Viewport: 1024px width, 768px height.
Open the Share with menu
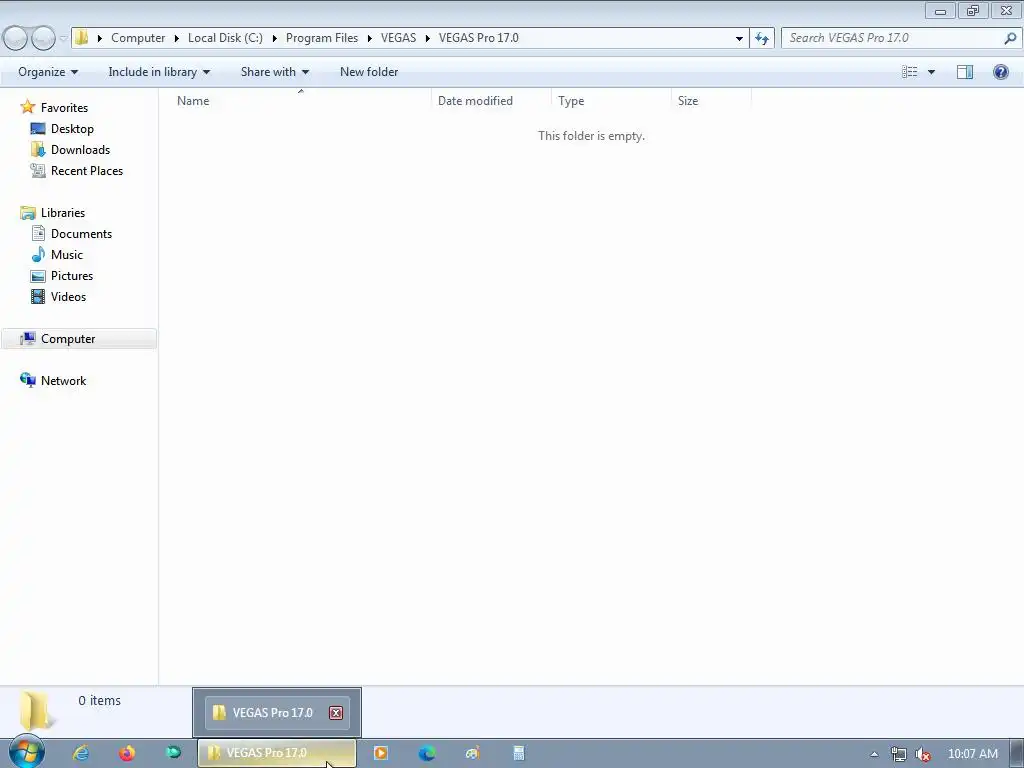click(274, 72)
